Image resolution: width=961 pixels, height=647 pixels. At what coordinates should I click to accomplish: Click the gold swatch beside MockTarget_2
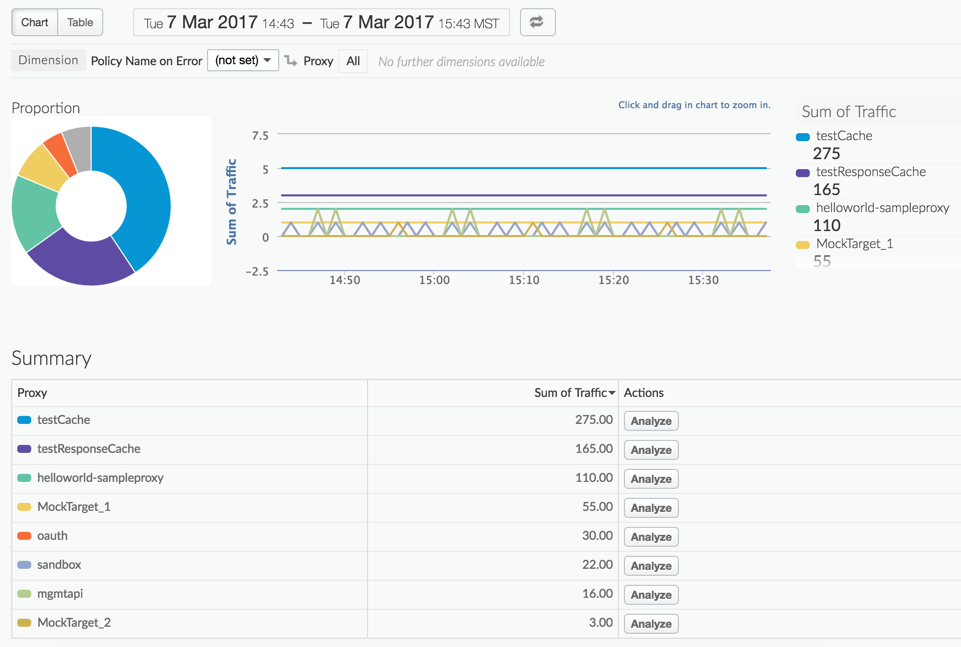(x=25, y=623)
